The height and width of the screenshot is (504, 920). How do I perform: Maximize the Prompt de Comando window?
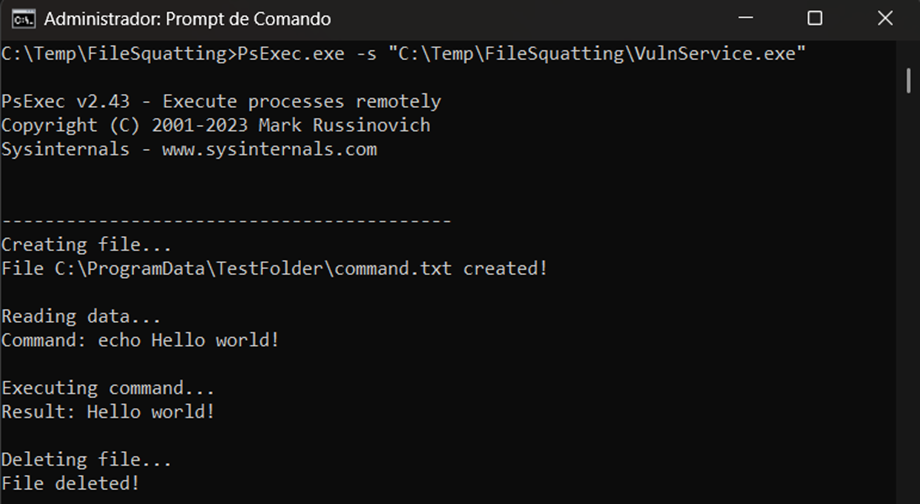click(x=814, y=19)
